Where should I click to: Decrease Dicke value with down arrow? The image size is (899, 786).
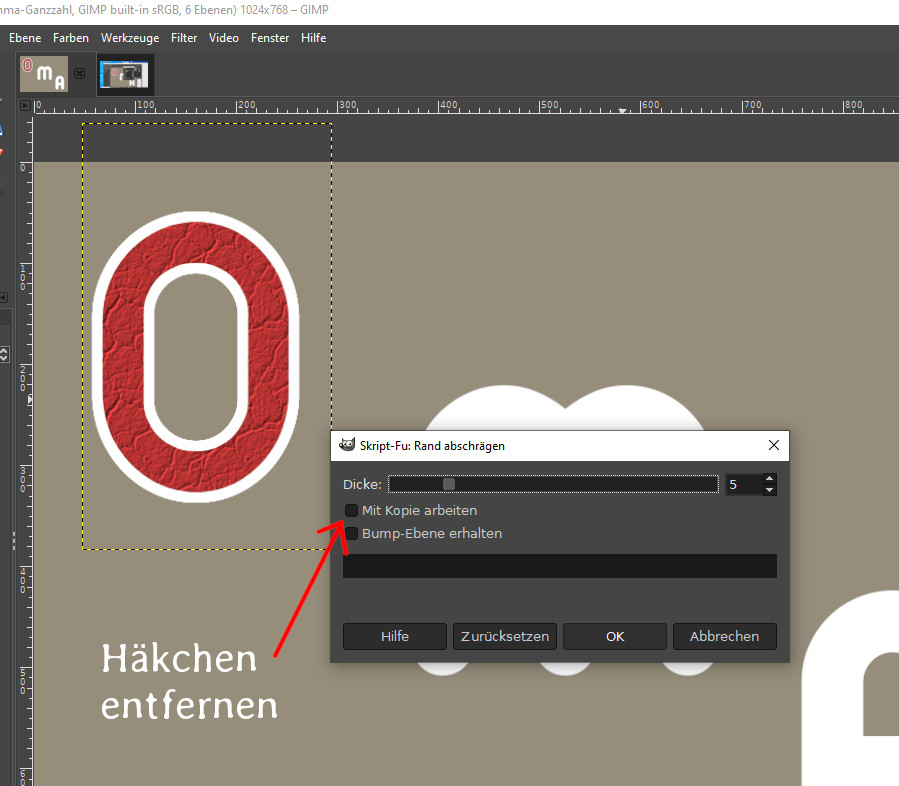(x=768, y=491)
